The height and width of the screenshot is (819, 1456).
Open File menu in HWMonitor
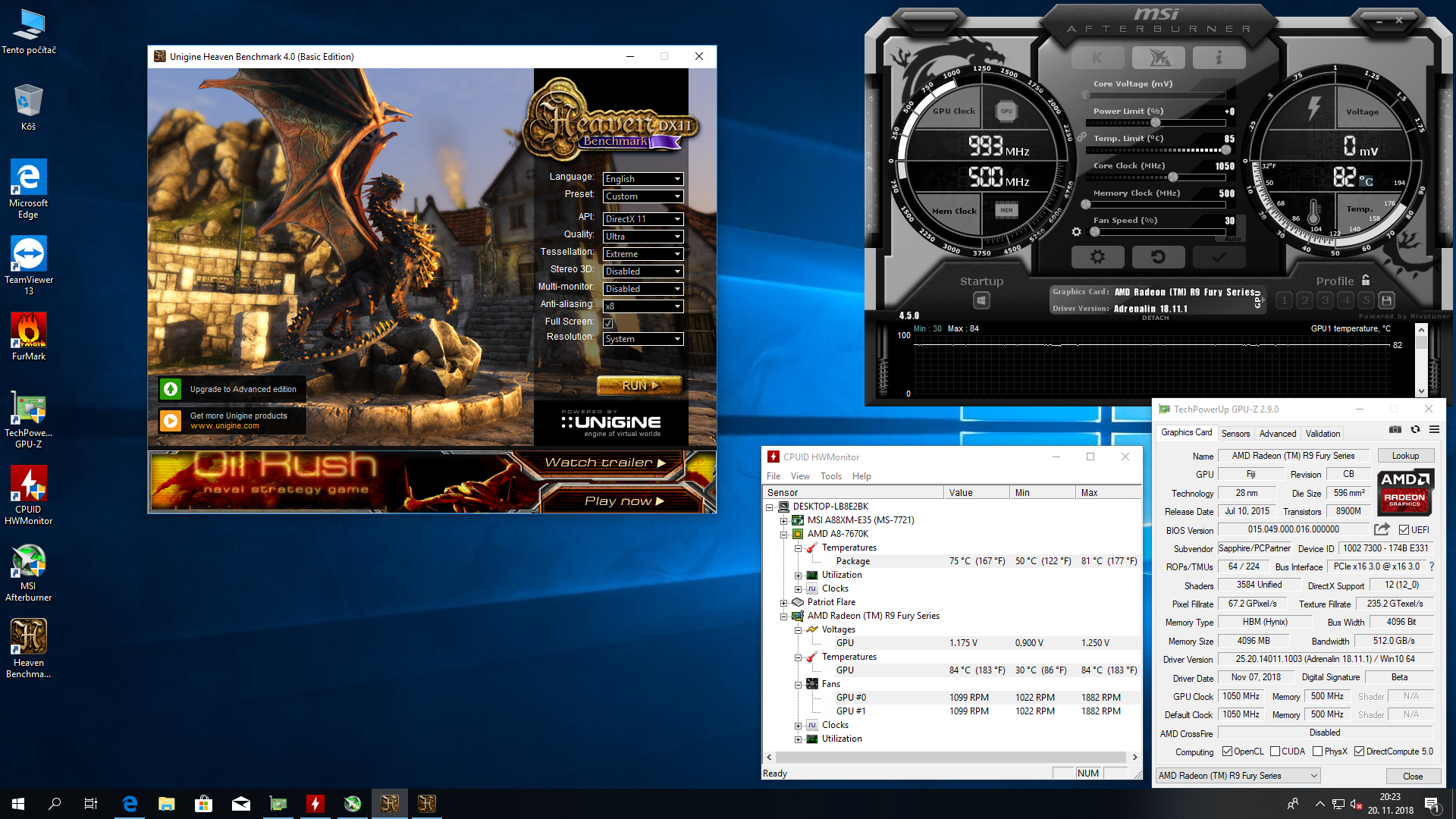[x=773, y=476]
